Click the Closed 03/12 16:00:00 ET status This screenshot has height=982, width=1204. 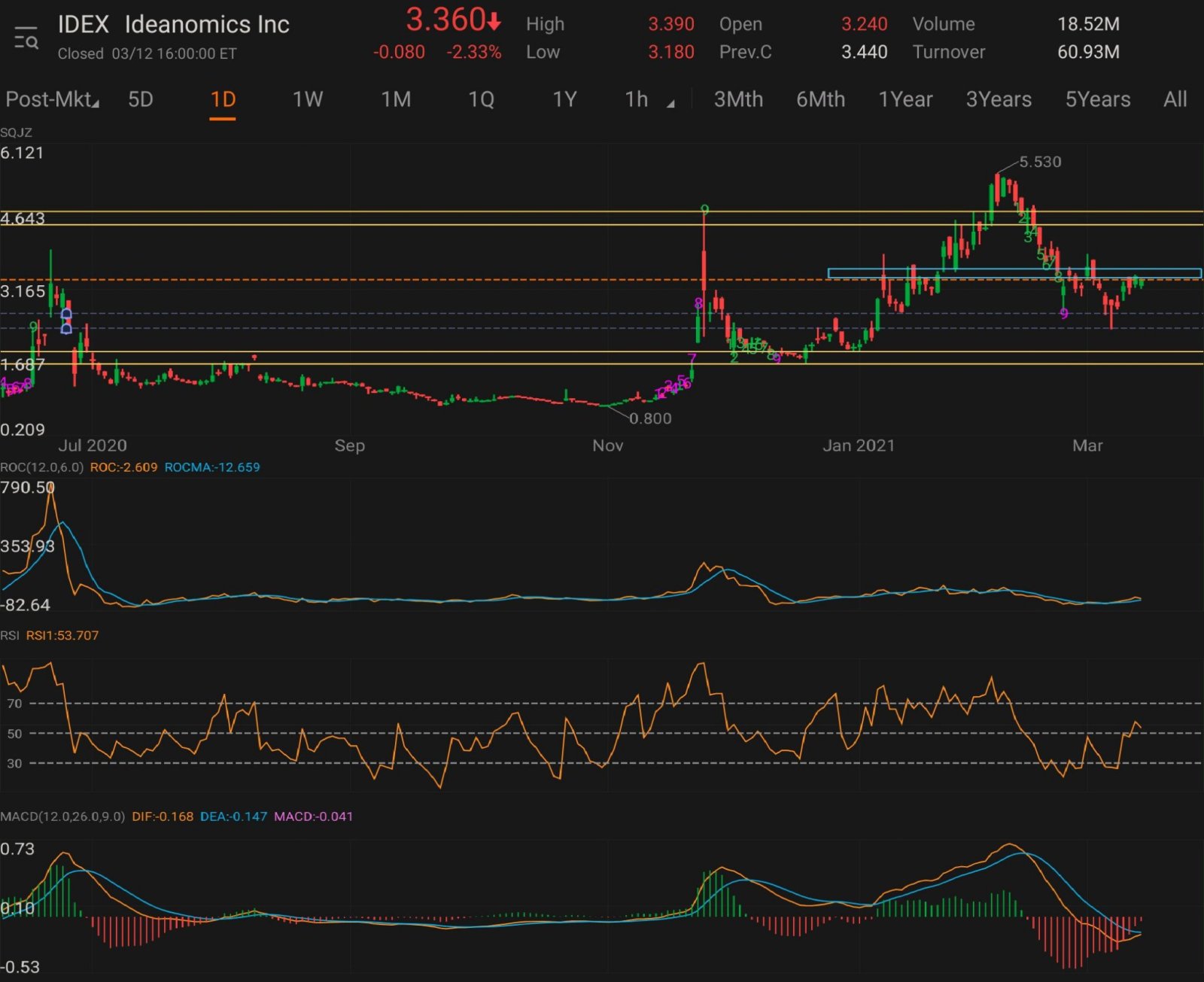[x=147, y=53]
